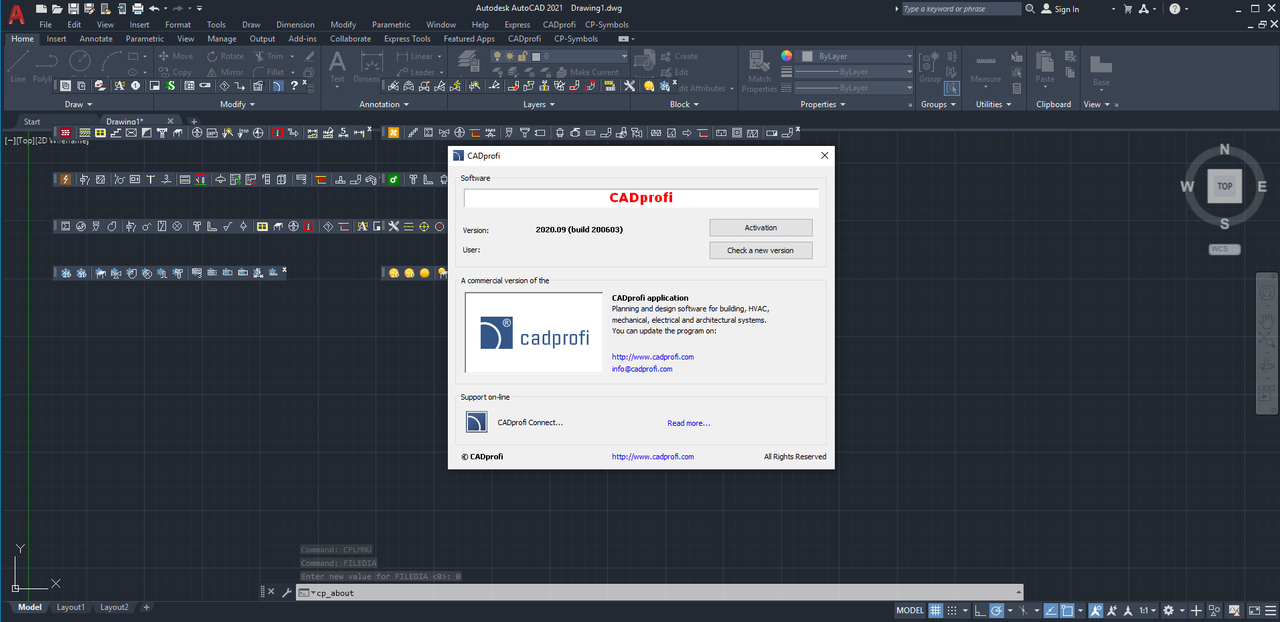Open the ByLayer color dropdown

(859, 56)
